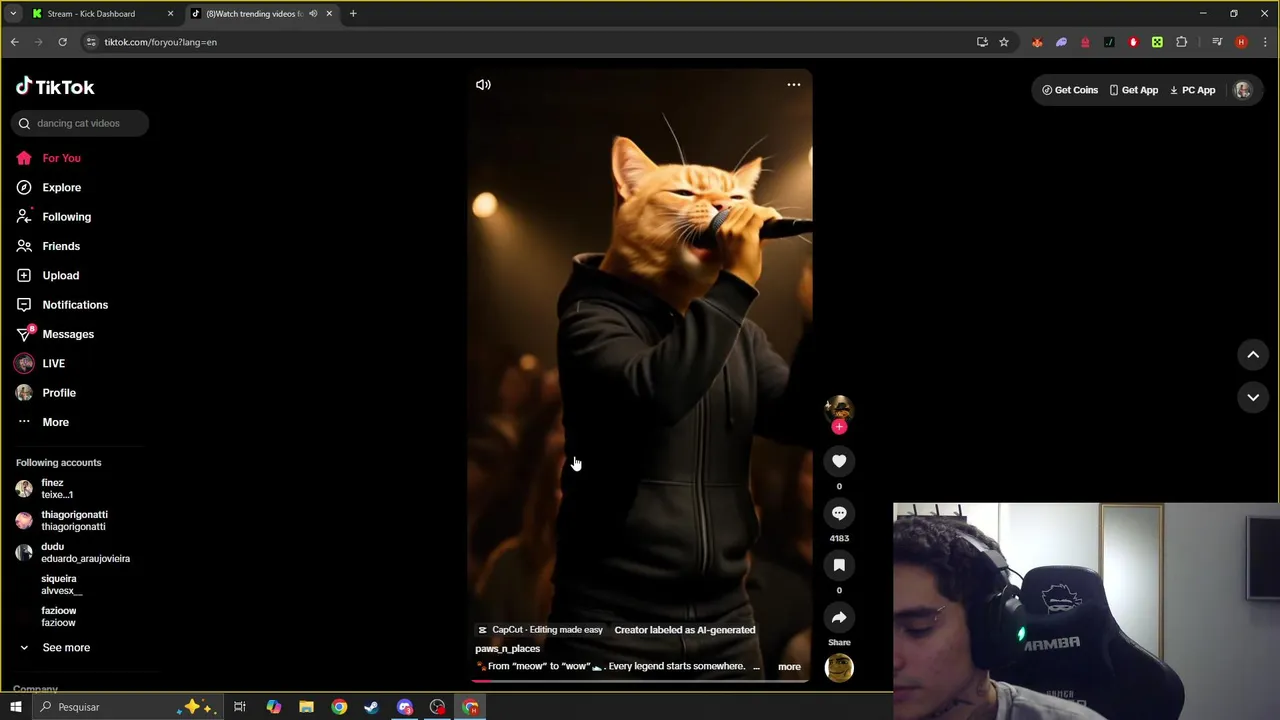Open the paws_n_places creator name
Image resolution: width=1280 pixels, height=720 pixels.
pos(507,649)
